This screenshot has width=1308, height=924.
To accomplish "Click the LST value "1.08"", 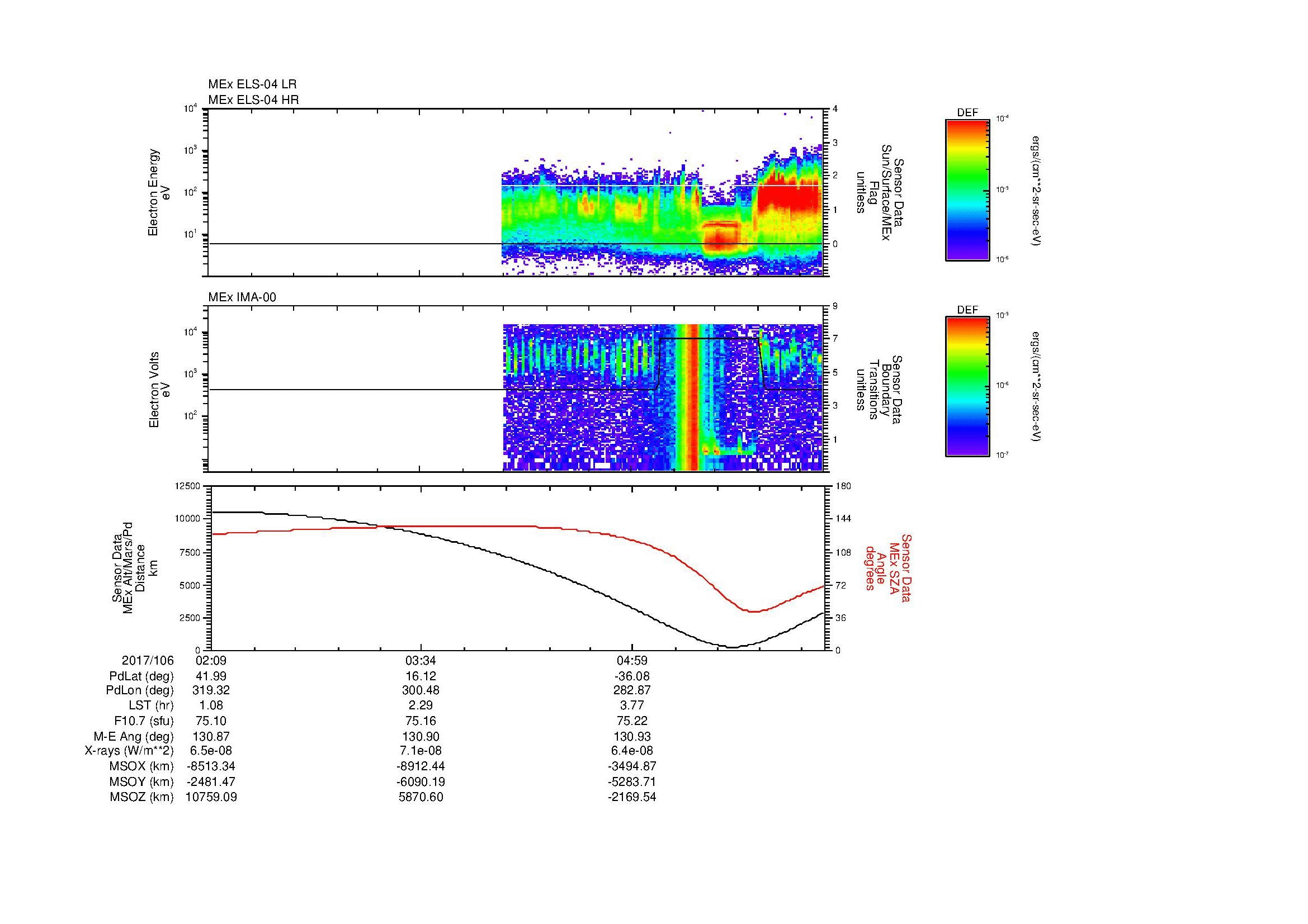I will coord(211,705).
